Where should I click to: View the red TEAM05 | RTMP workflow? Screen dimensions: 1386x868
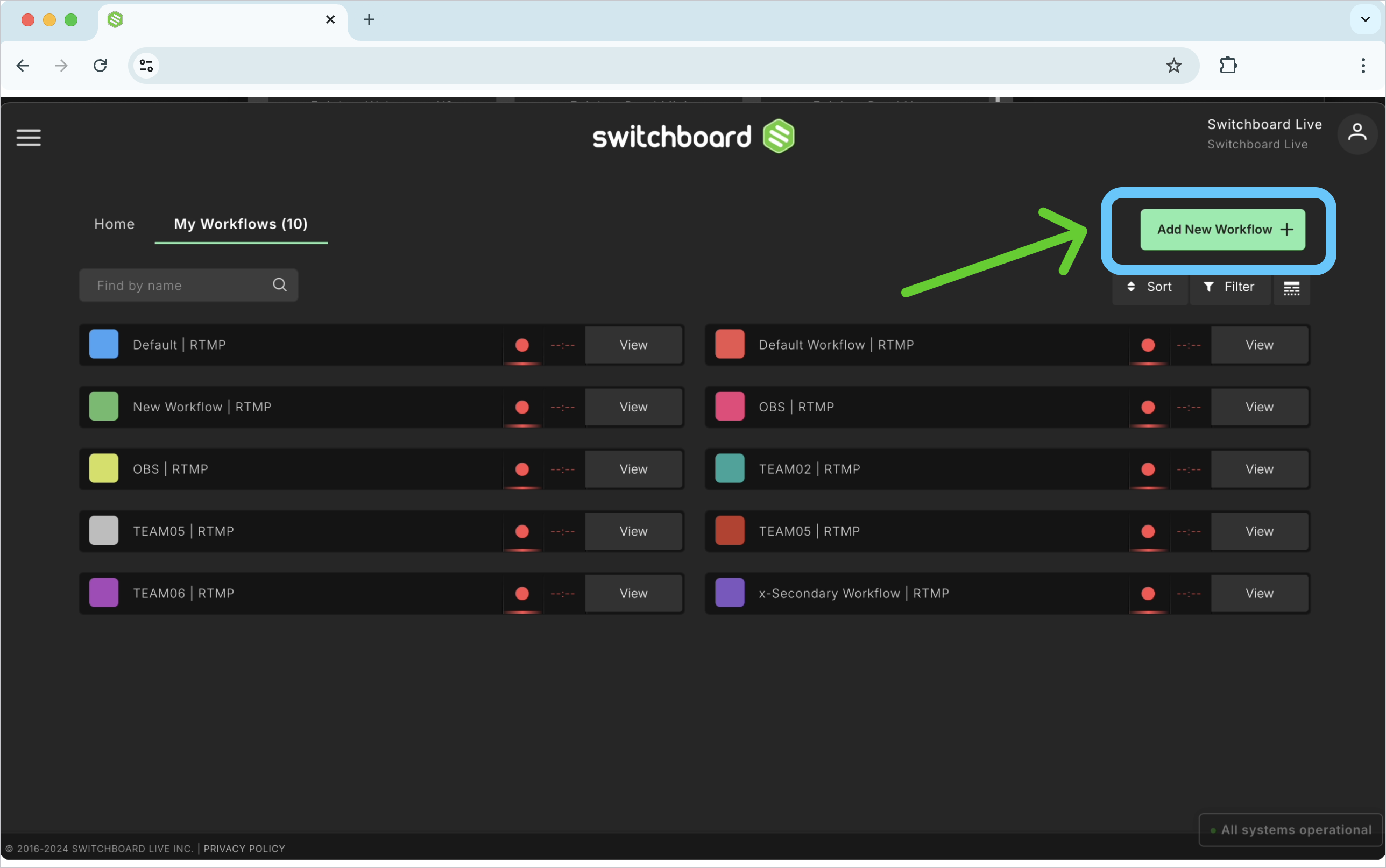click(x=1259, y=531)
